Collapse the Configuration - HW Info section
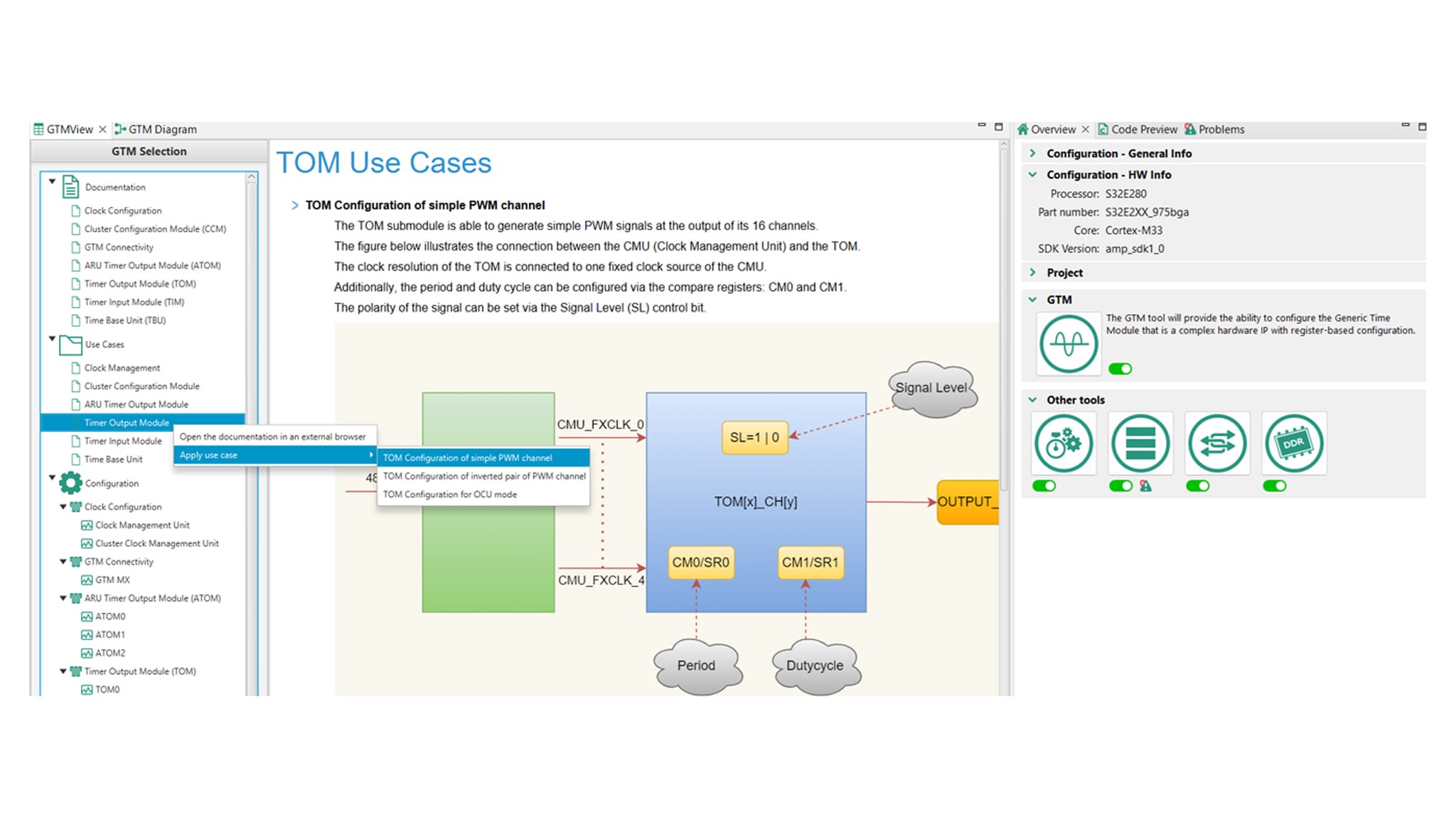 [x=1033, y=175]
